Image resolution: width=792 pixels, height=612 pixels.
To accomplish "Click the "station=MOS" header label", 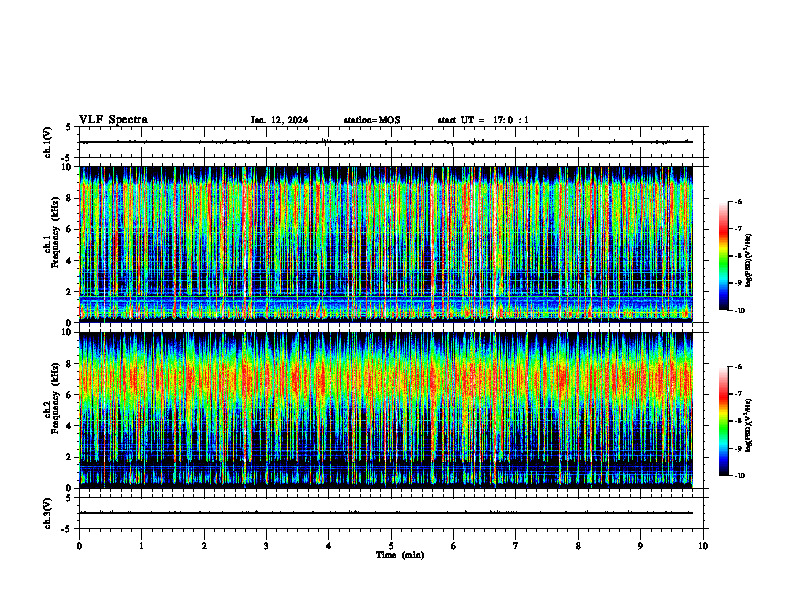I will click(372, 120).
